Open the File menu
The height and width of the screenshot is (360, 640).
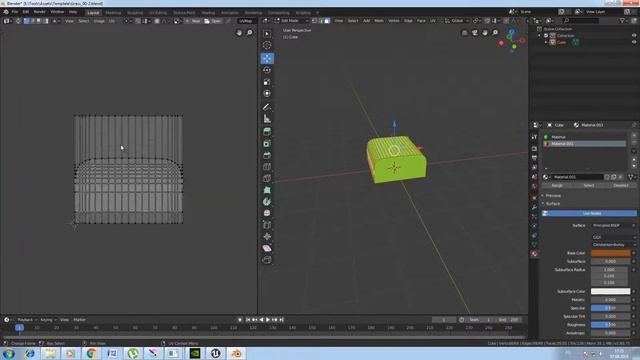point(15,12)
